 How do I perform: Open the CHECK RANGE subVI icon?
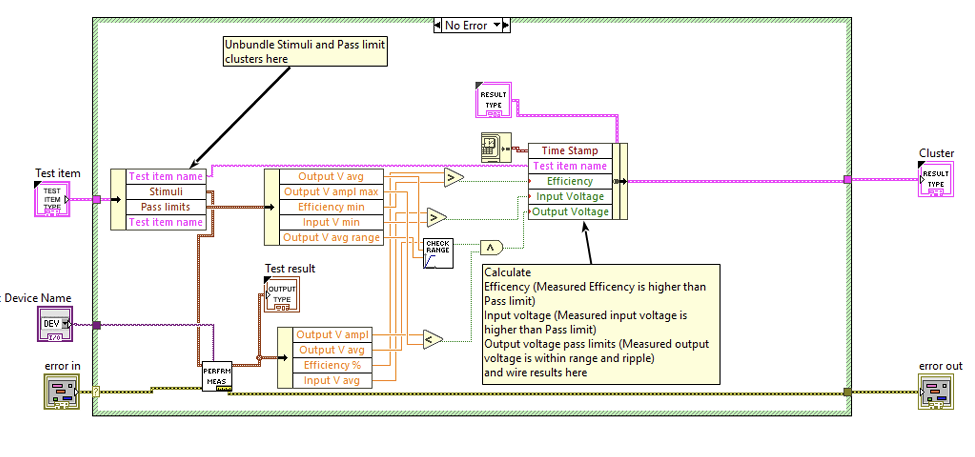[438, 253]
